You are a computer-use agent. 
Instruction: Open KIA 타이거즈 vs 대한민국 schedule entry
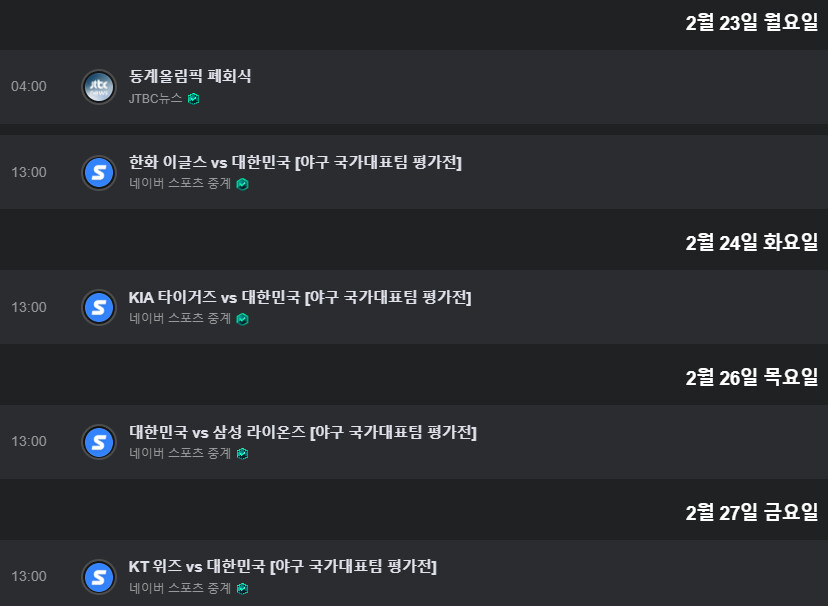click(300, 297)
